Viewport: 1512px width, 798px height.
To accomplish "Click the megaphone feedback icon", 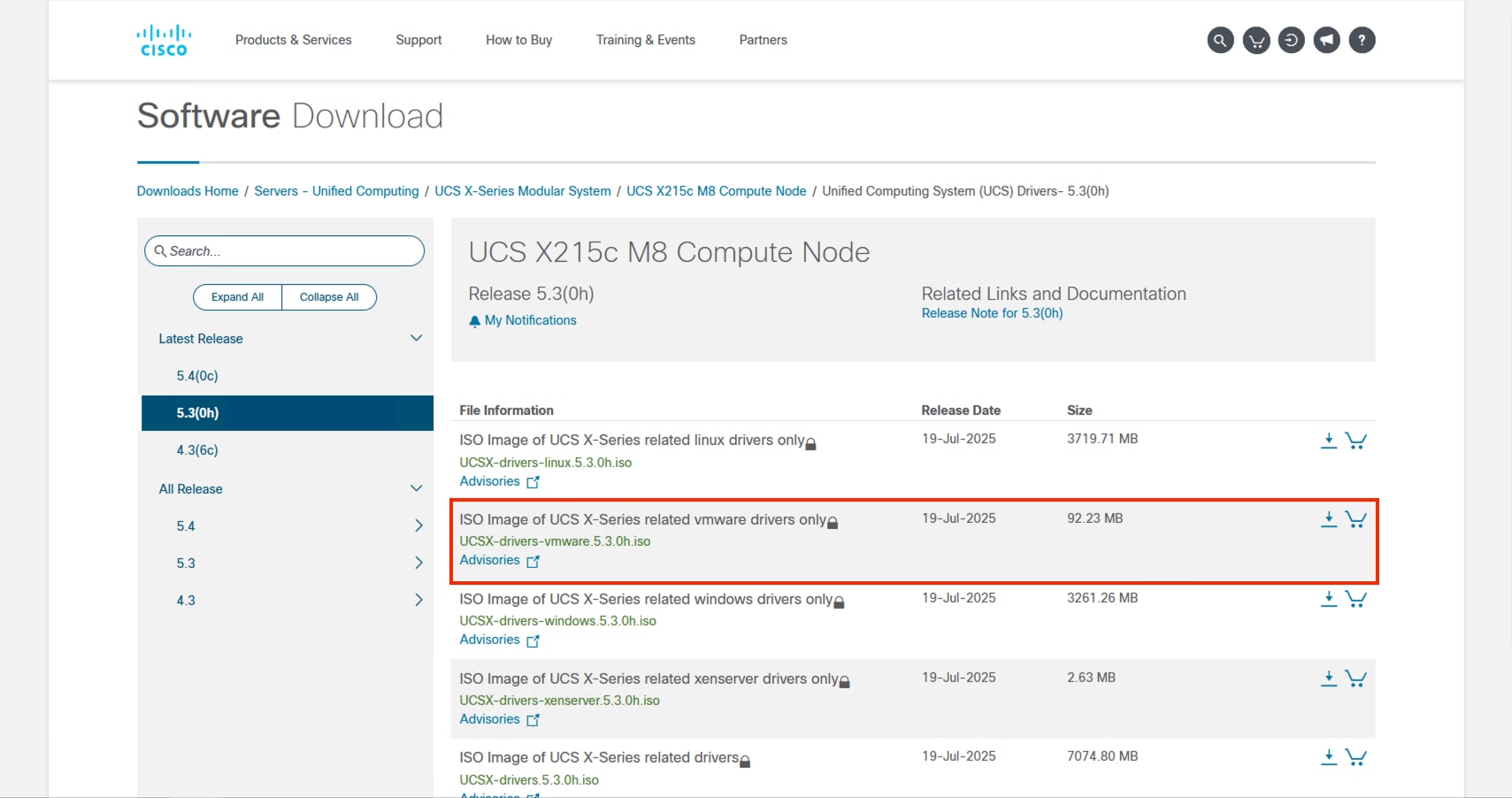I will click(1327, 40).
